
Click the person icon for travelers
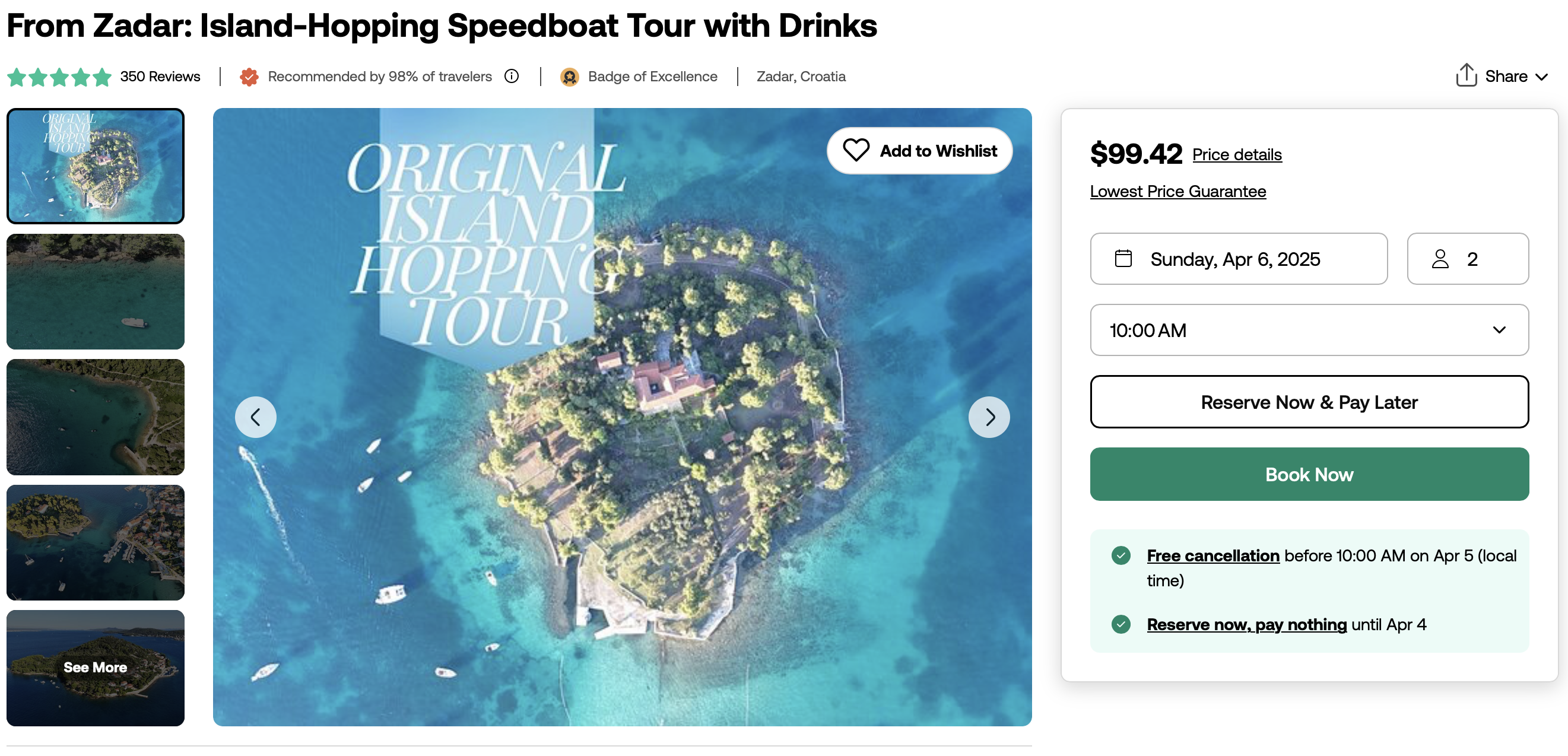click(x=1440, y=259)
